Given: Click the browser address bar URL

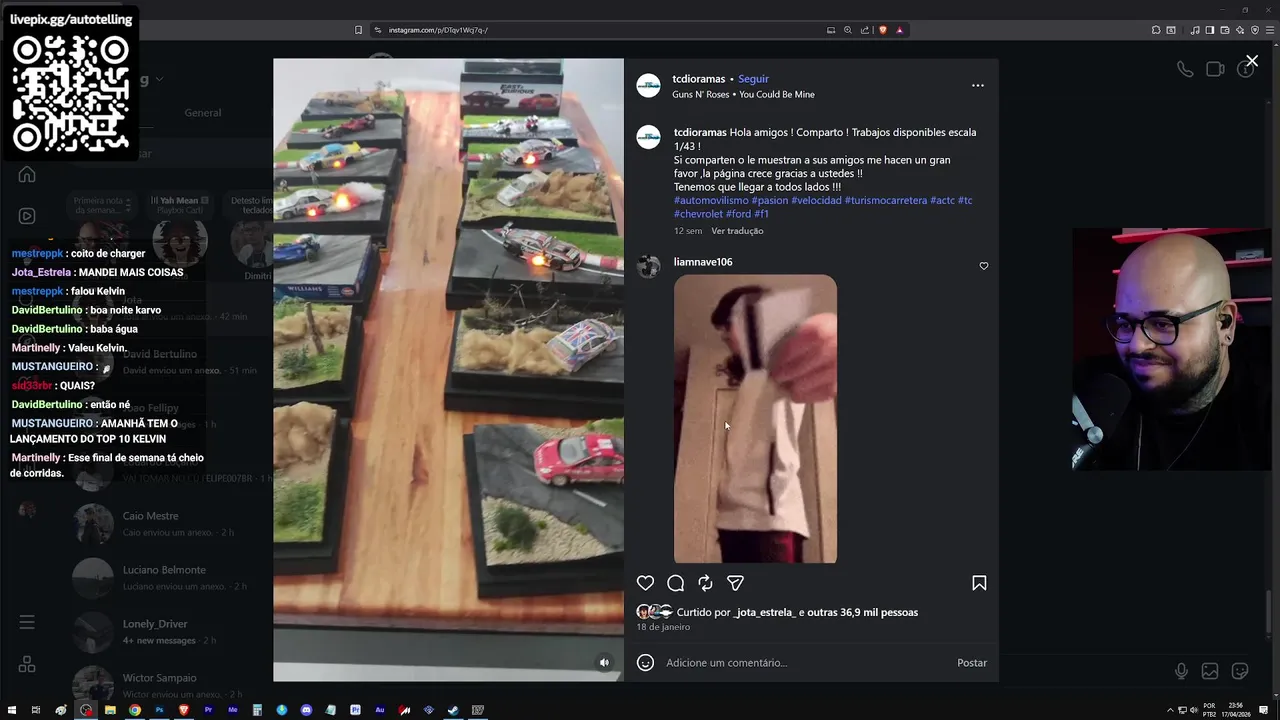Looking at the screenshot, I should tap(438, 30).
